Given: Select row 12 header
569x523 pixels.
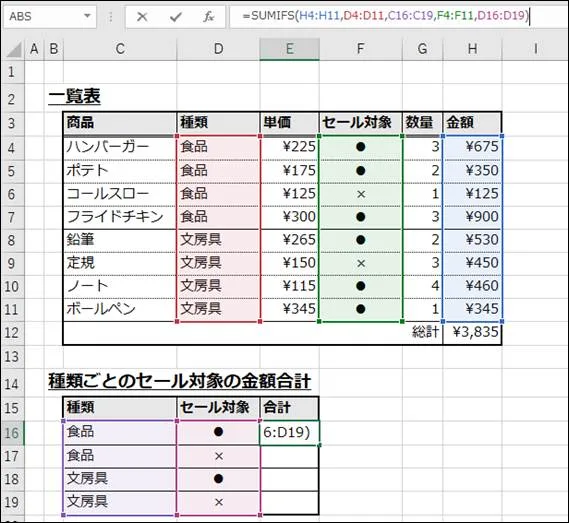Looking at the screenshot, I should [12, 333].
